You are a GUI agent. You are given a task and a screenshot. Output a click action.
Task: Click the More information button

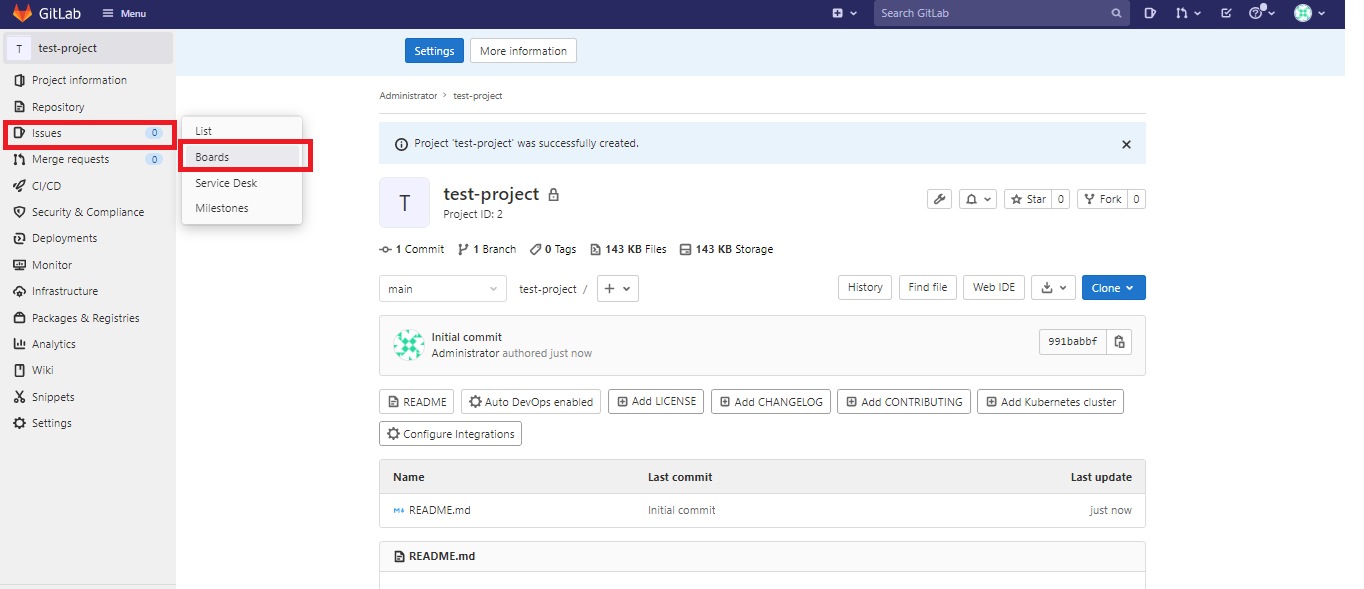[523, 51]
